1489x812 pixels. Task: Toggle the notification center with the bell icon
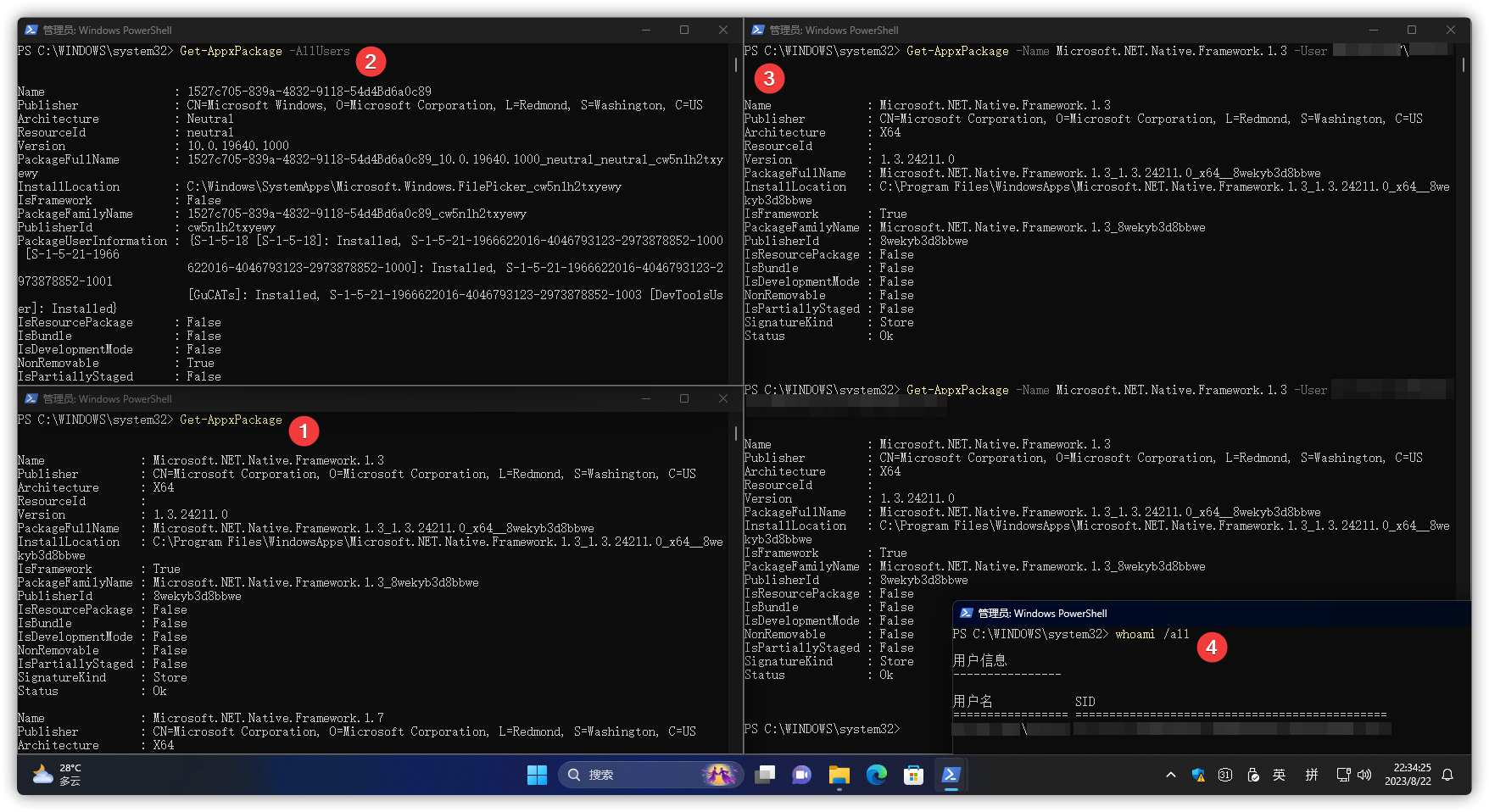1447,775
